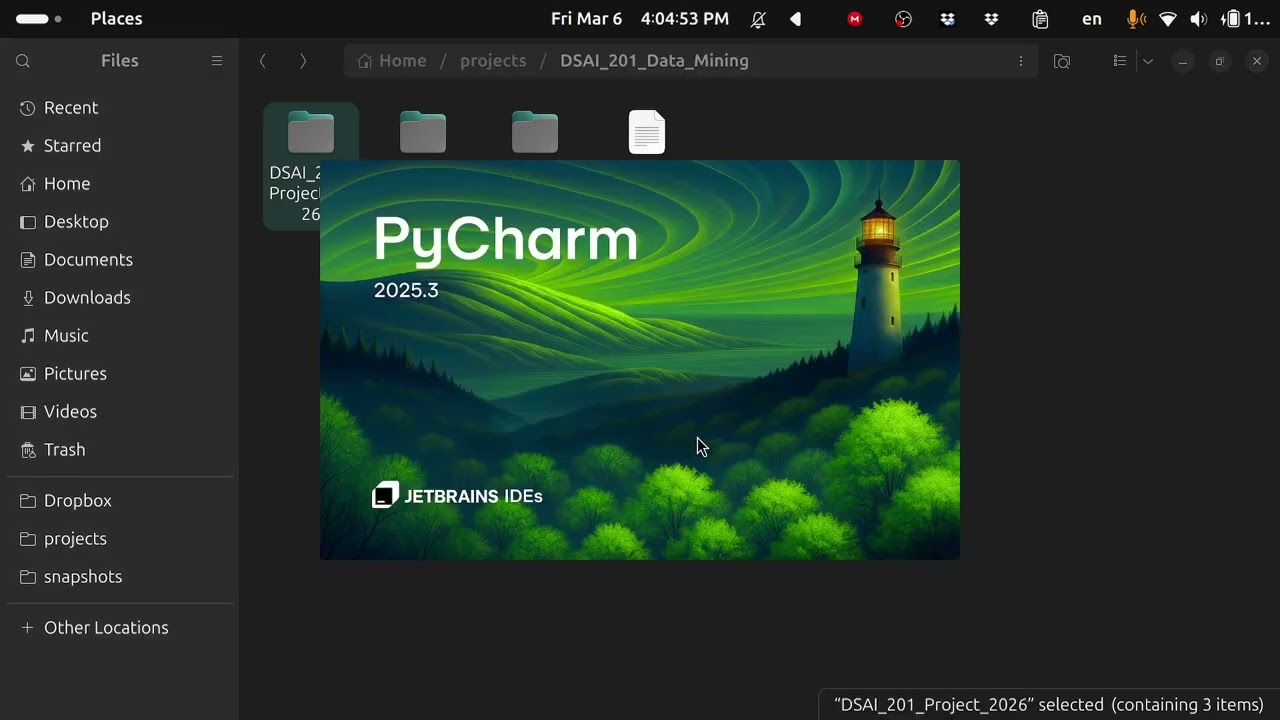Go to Home in the sidebar
Viewport: 1280px width, 720px height.
tap(120, 184)
